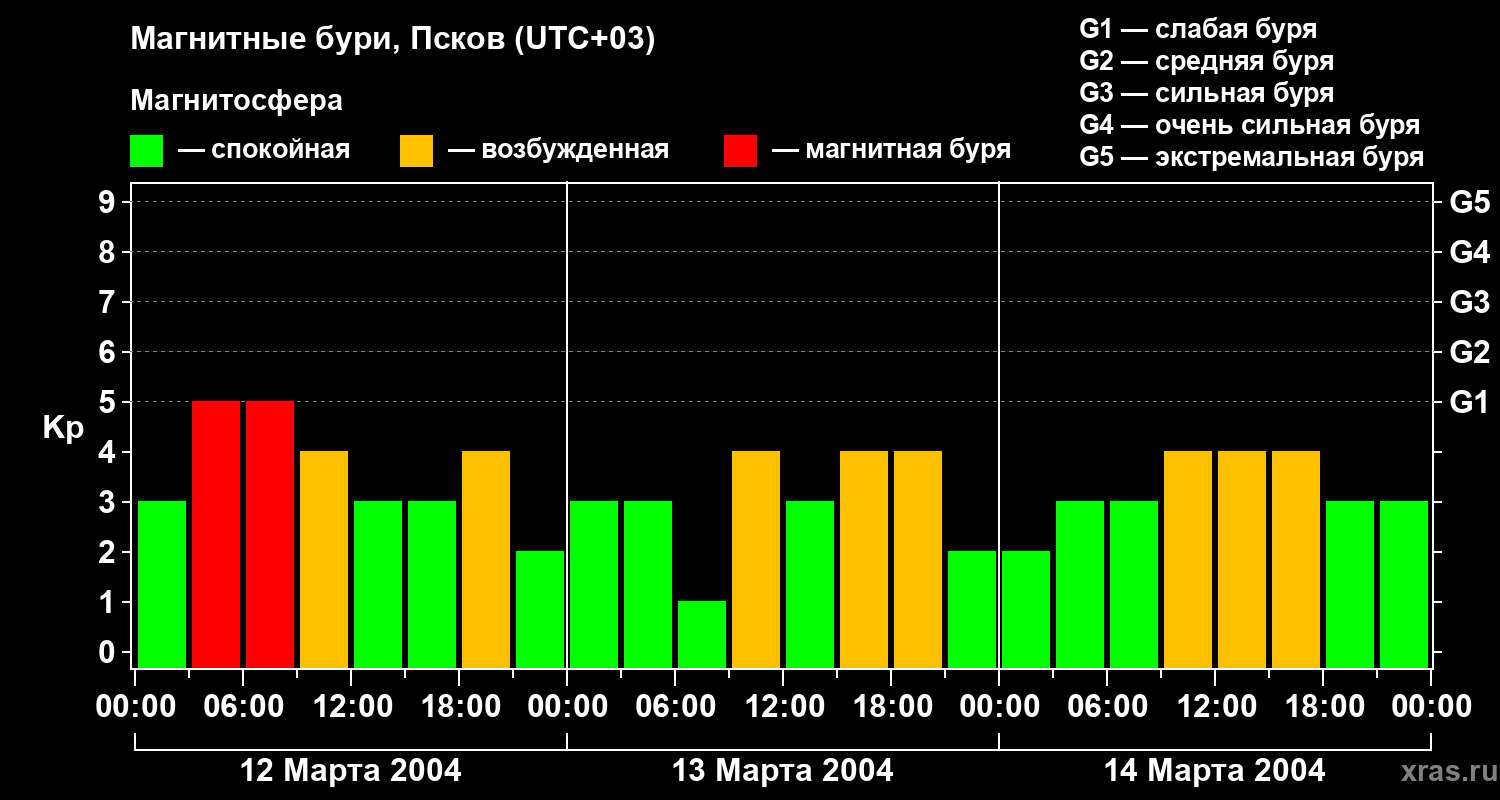1500x800 pixels.
Task: Select the '12 Марта 2004' date label
Action: point(351,771)
